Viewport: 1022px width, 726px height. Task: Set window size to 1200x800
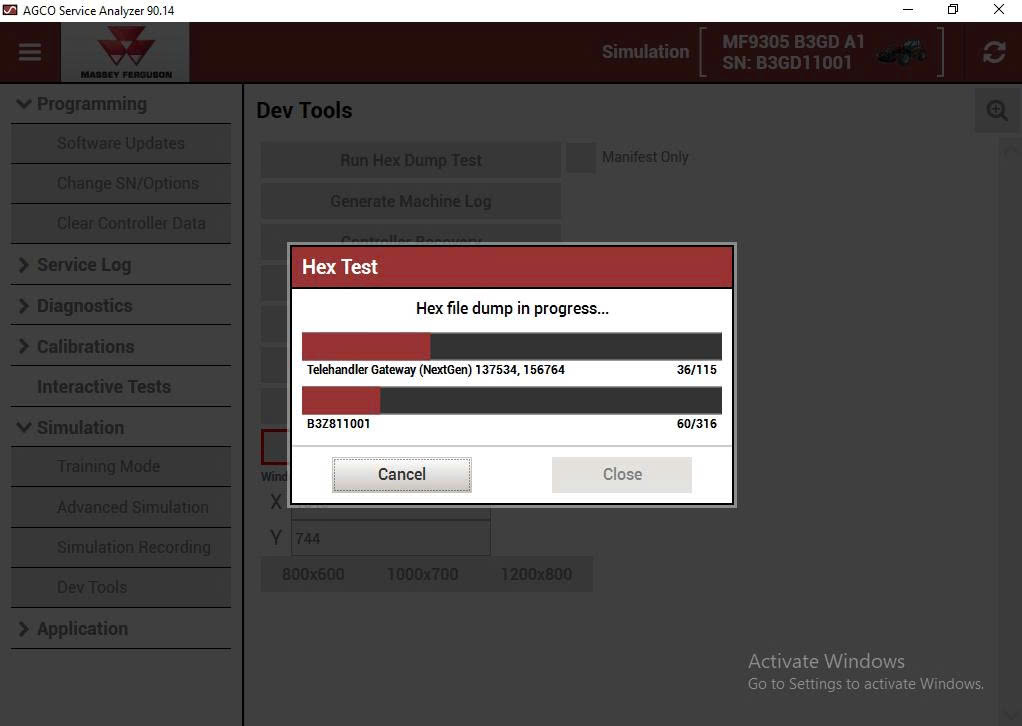tap(536, 574)
